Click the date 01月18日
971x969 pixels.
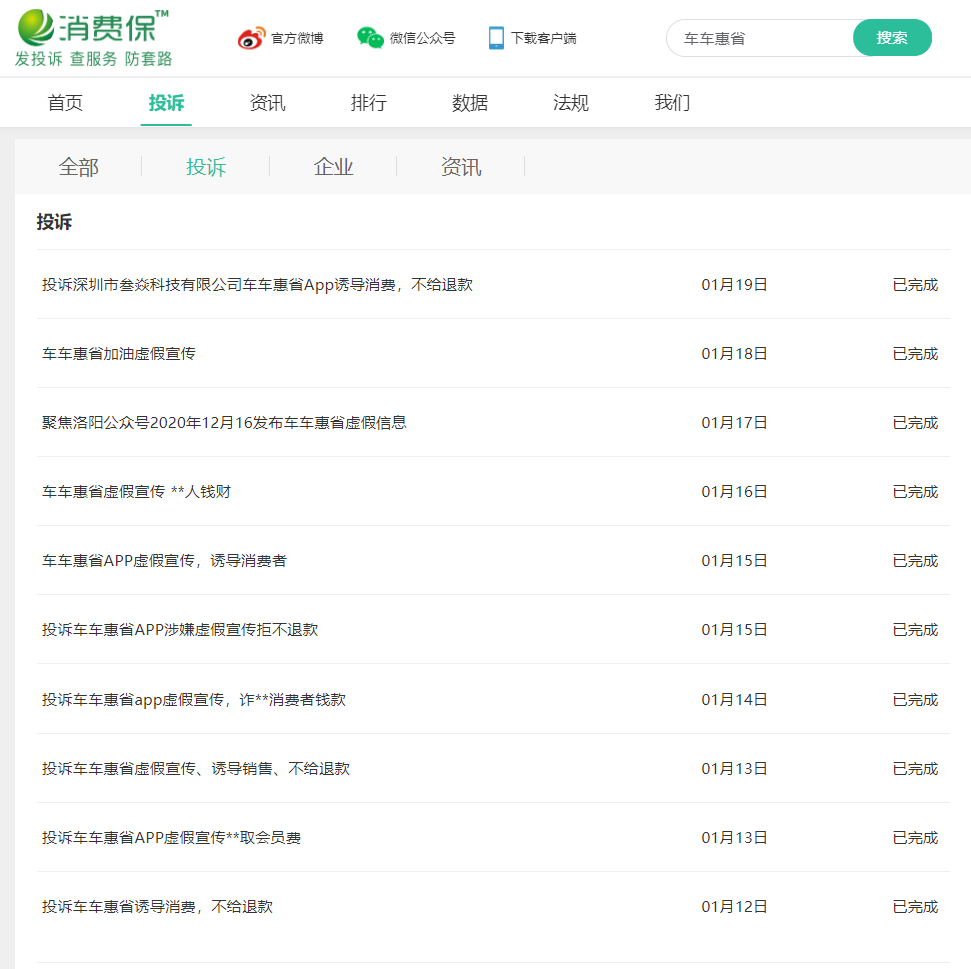click(734, 354)
